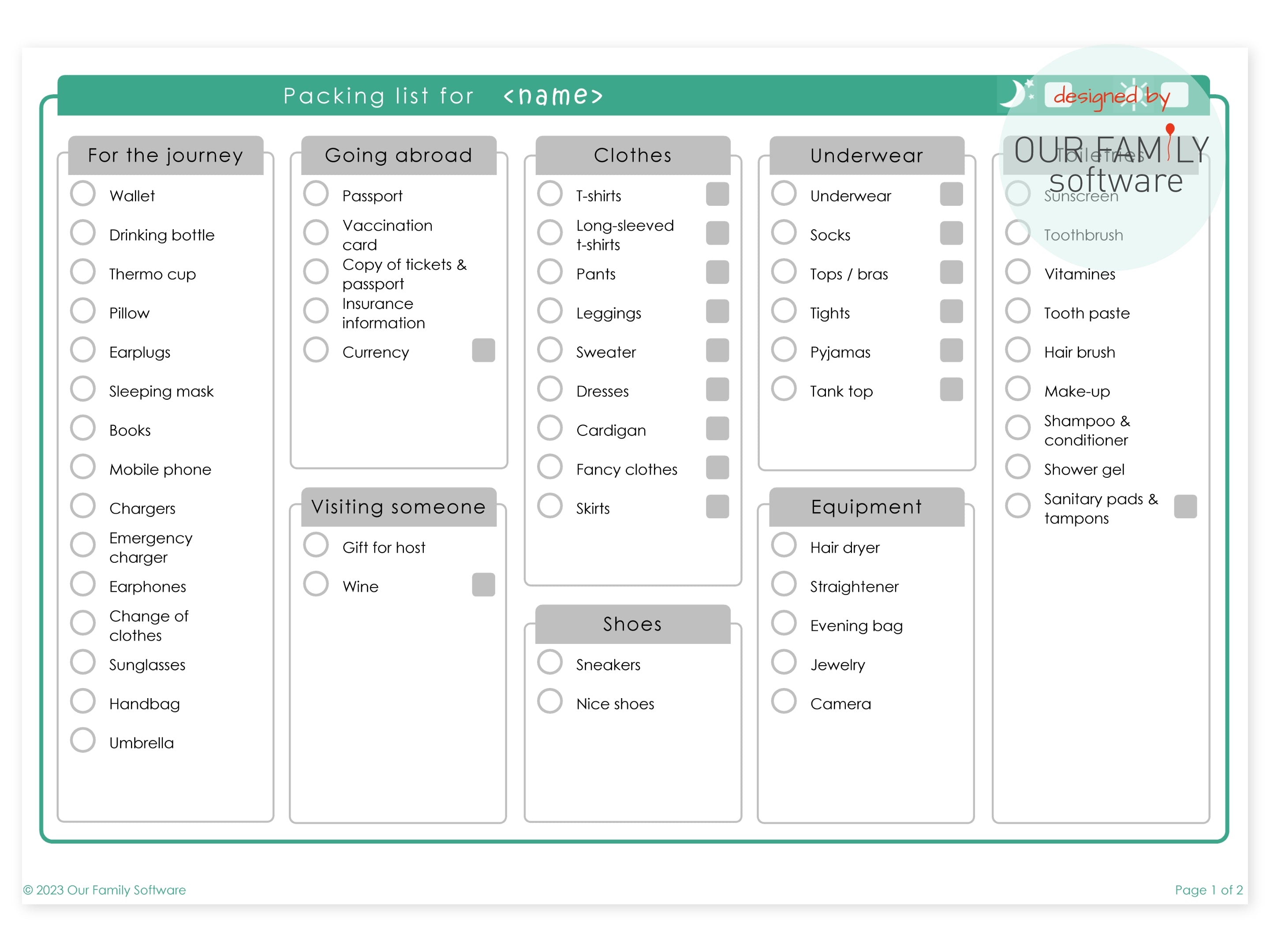This screenshot has width=1270, height=952.
Task: Click the "Copy of tickets & passport" label
Action: tap(404, 274)
